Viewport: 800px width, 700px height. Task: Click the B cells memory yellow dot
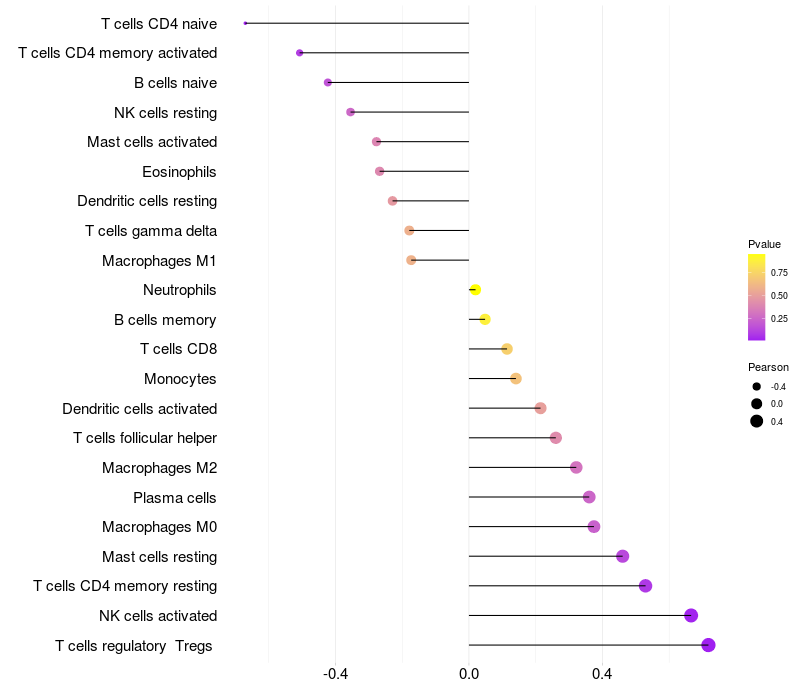[485, 319]
